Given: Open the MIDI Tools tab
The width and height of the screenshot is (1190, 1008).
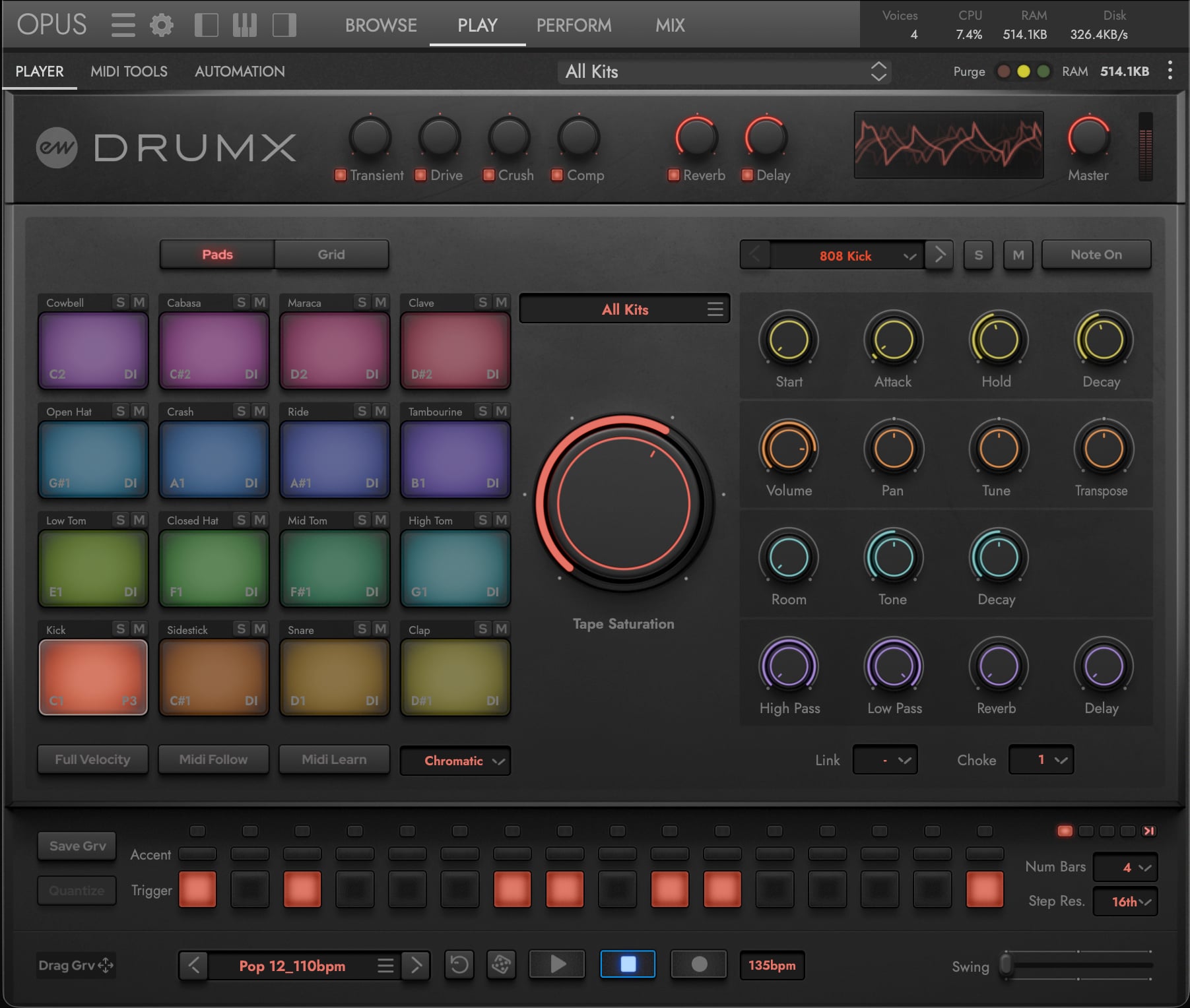Looking at the screenshot, I should (129, 71).
